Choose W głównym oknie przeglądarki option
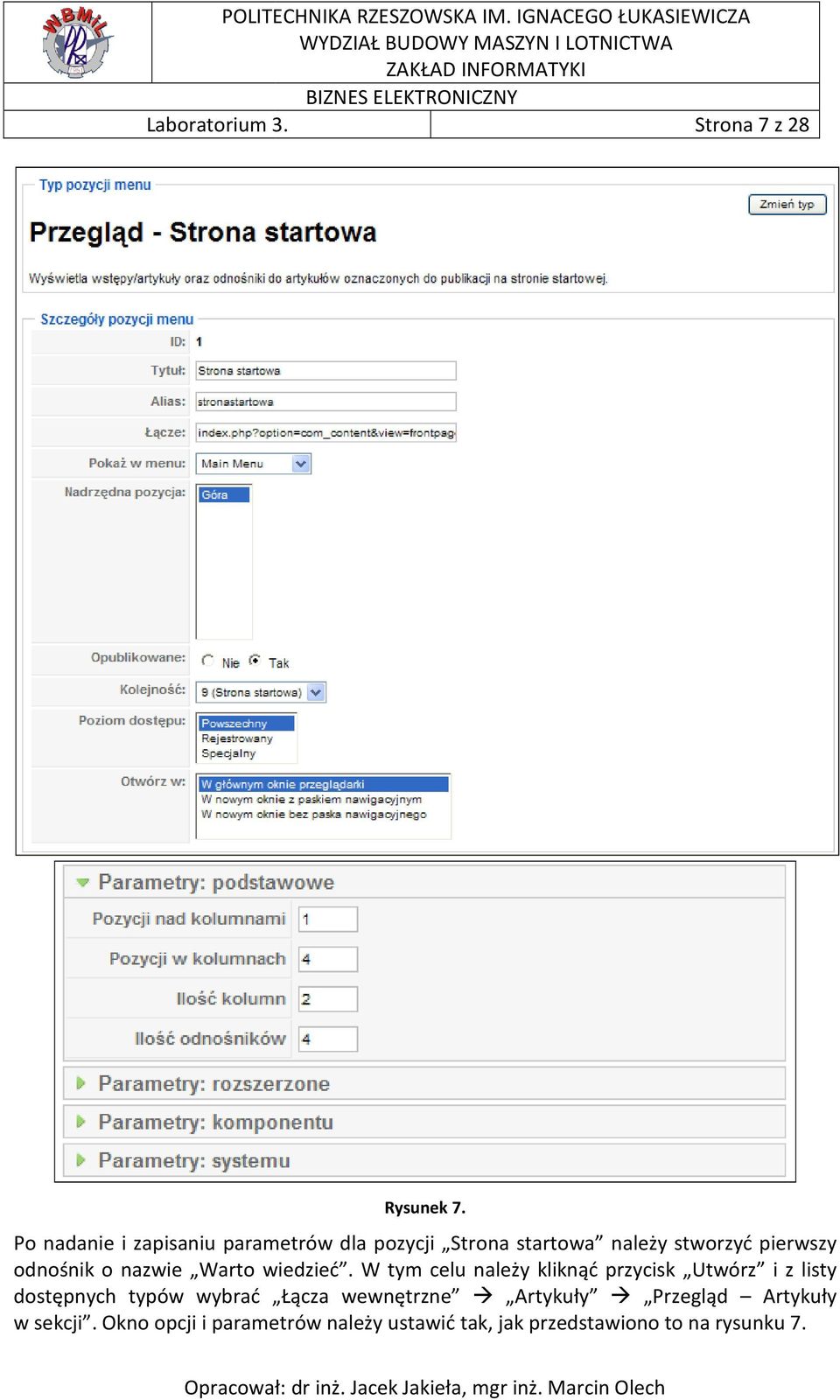Image resolution: width=840 pixels, height=1400 pixels. click(x=324, y=785)
